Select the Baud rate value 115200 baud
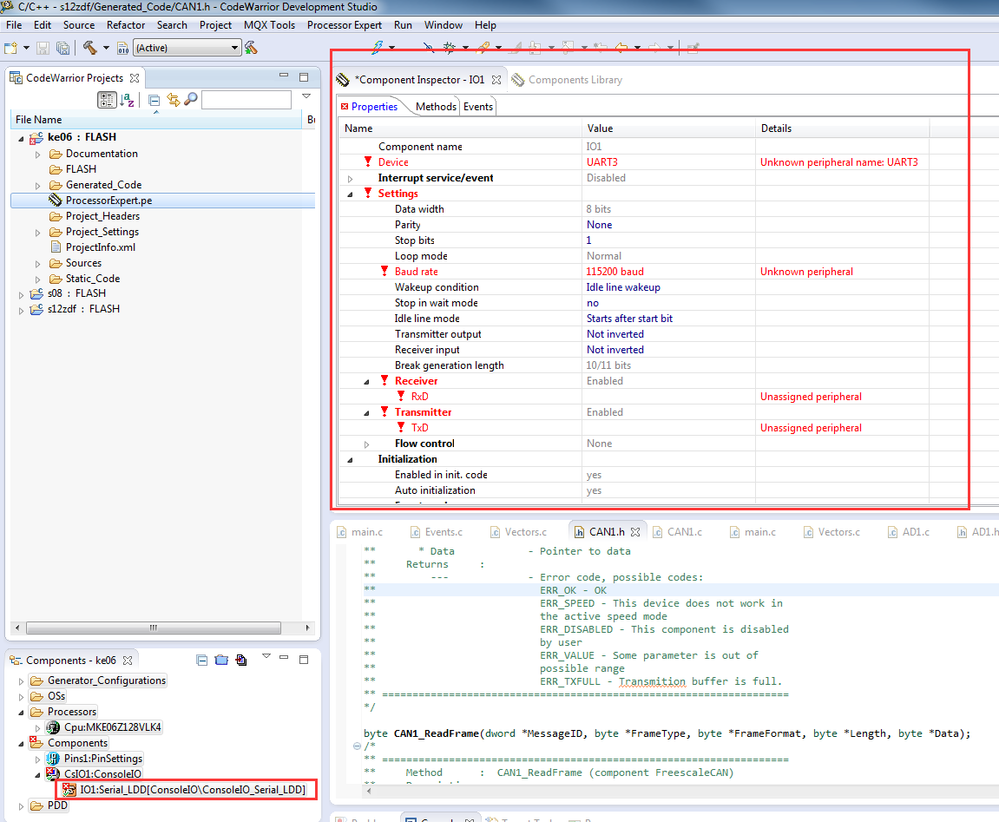 [x=615, y=272]
